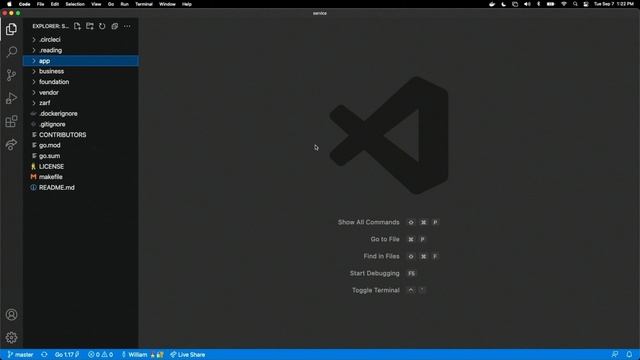Open the Terminal menu
Viewport: 640px width, 360px height.
click(144, 4)
